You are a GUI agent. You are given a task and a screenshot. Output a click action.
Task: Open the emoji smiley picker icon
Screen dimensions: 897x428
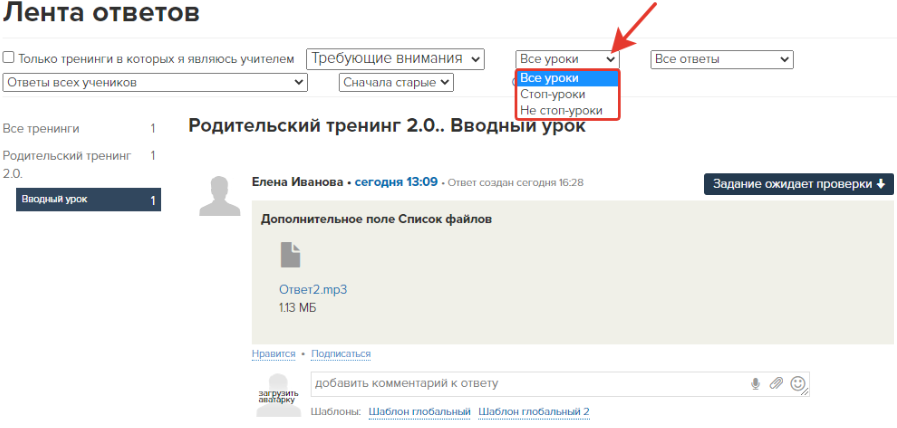(798, 383)
